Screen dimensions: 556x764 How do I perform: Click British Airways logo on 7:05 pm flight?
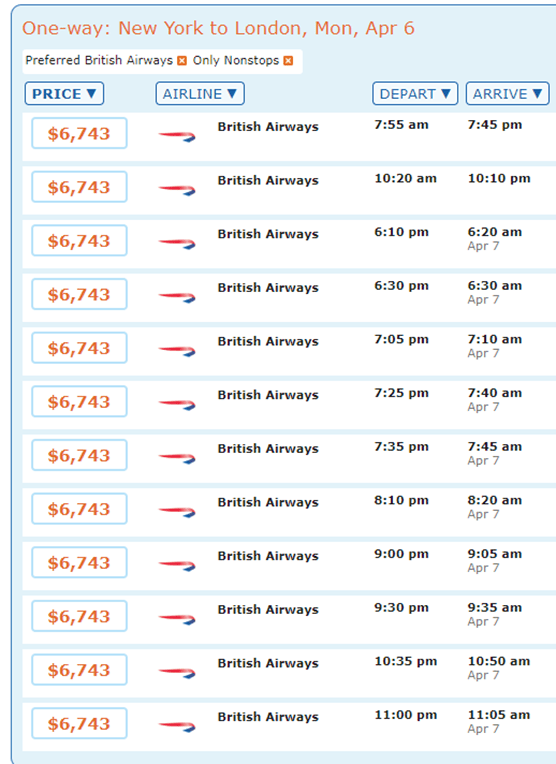pyautogui.click(x=177, y=350)
